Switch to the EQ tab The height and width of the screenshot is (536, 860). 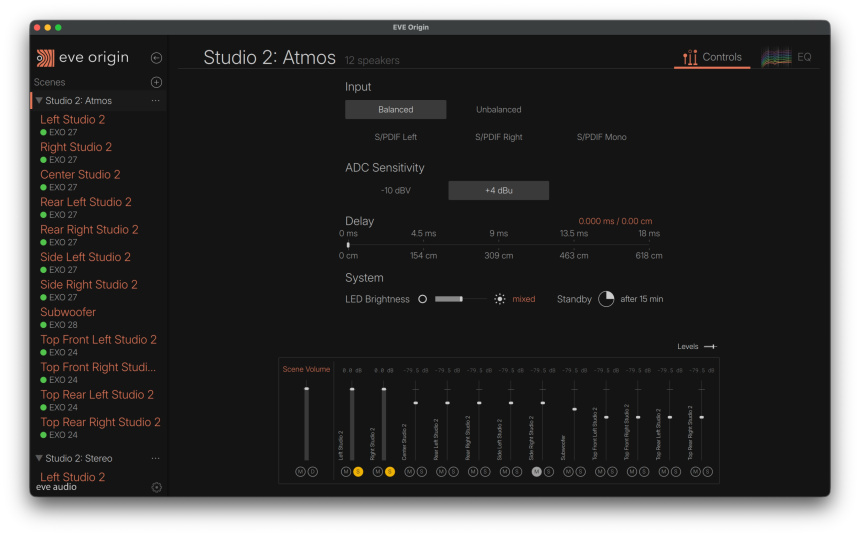(787, 57)
